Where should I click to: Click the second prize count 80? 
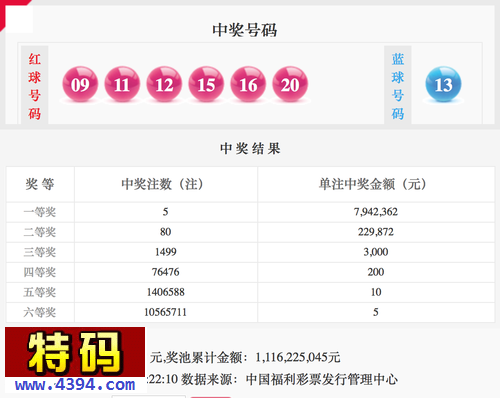[x=165, y=232]
